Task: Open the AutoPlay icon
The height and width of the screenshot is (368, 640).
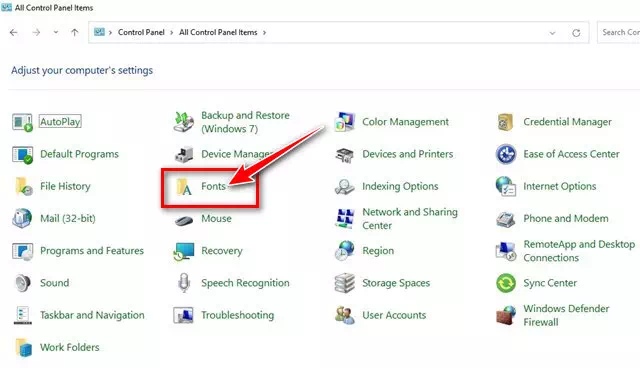Action: tap(22, 122)
